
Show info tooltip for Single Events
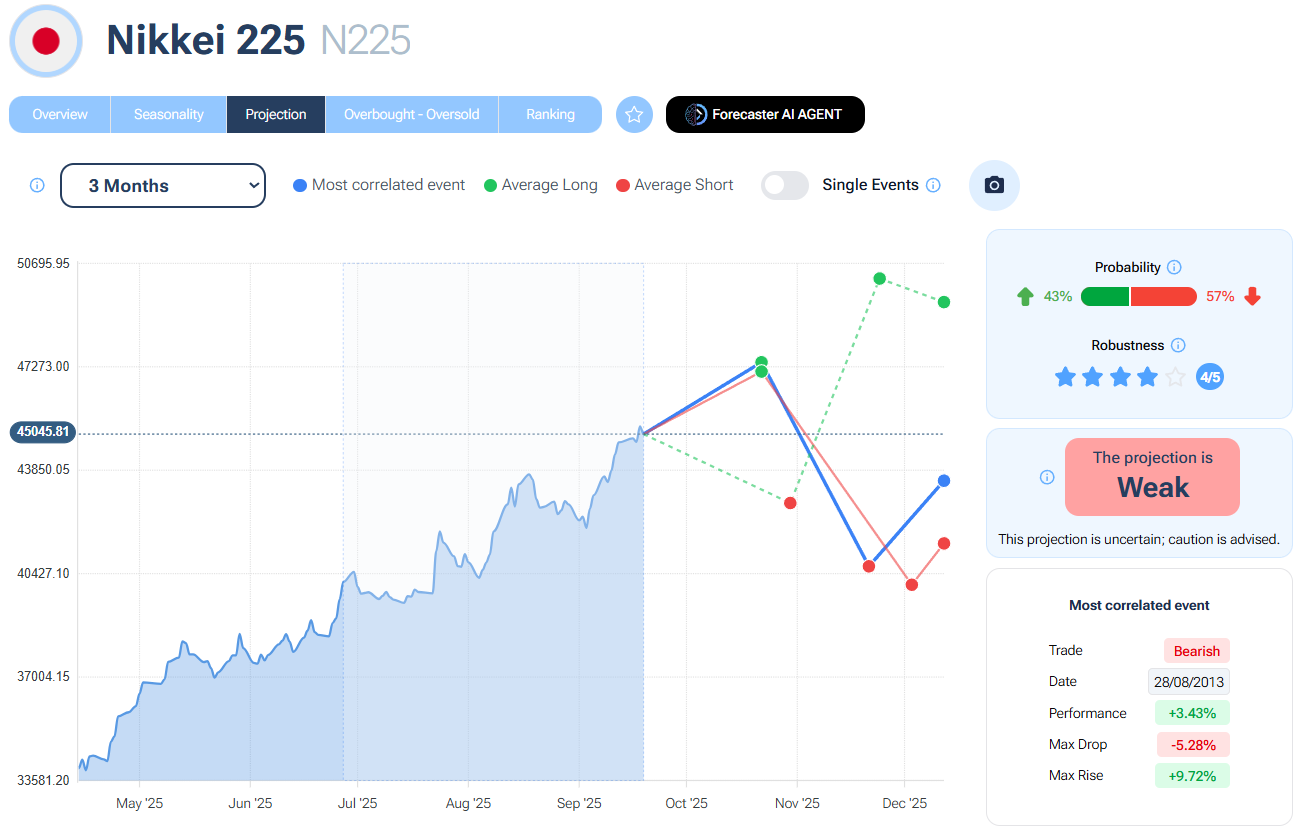[x=933, y=185]
